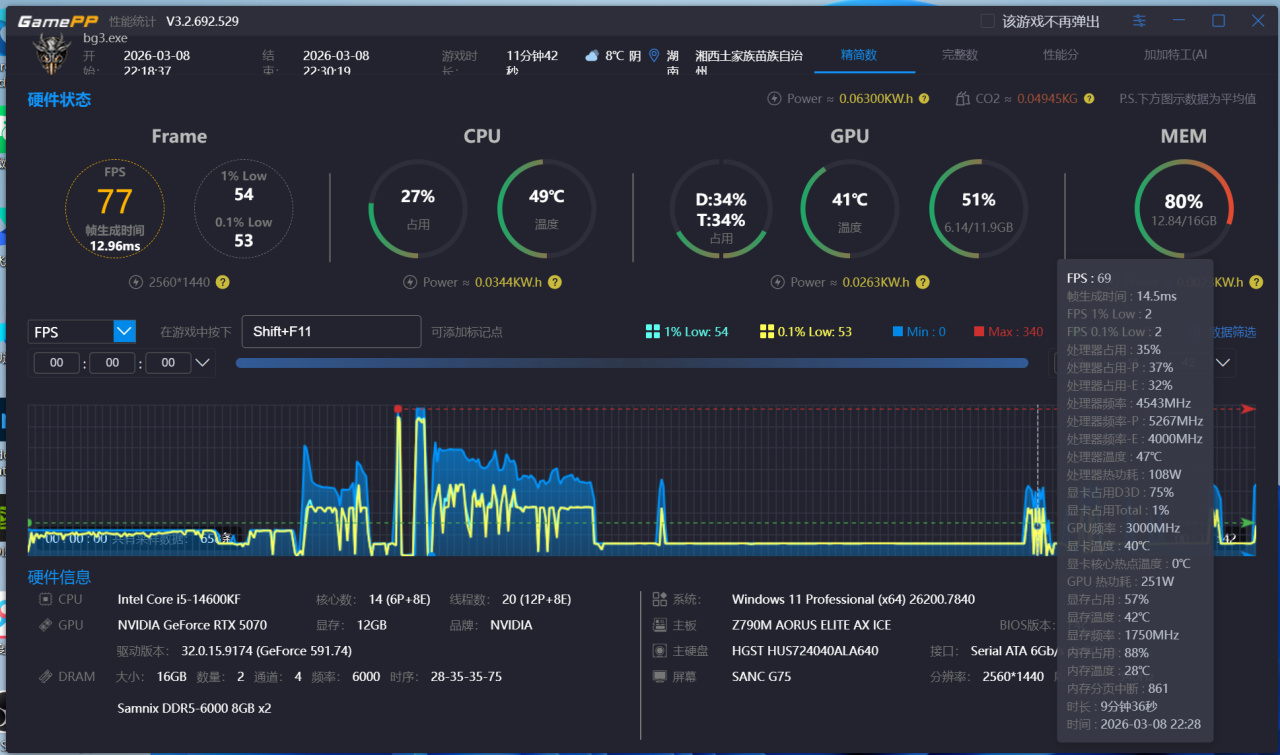
Task: Click the HGST HUS724040ALA640 disk name
Action: pos(807,651)
